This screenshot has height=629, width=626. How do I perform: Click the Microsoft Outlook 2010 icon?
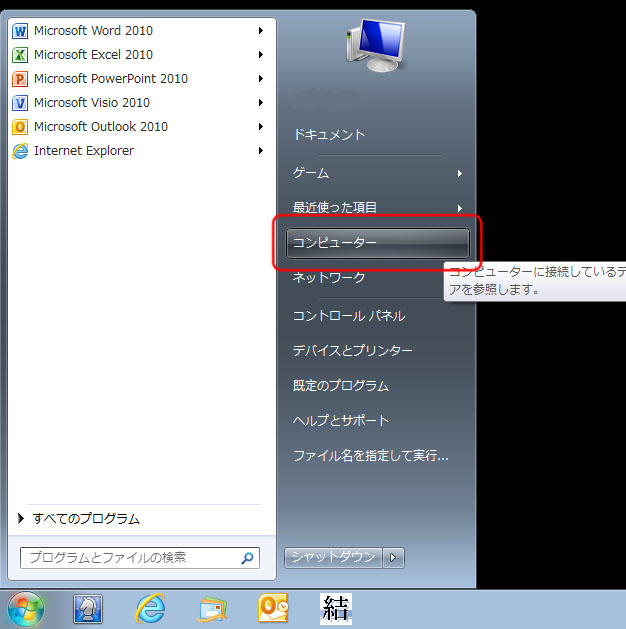tap(20, 127)
